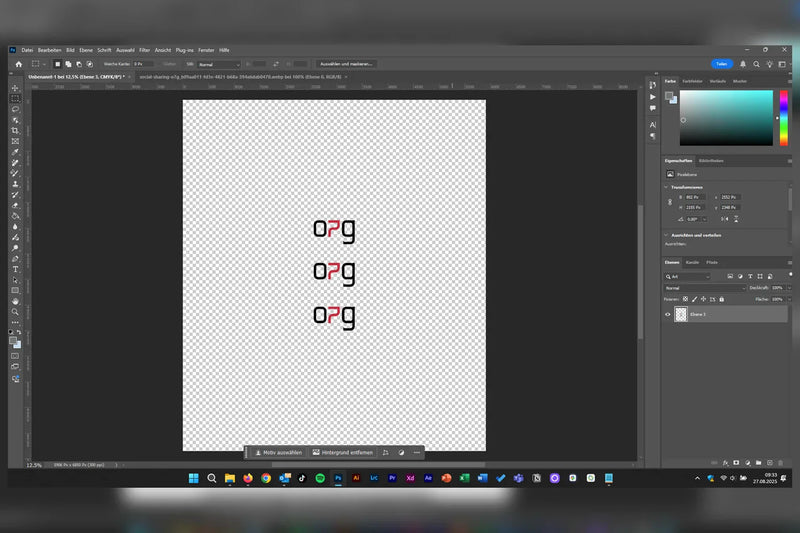This screenshot has width=800, height=533.
Task: Hide the Ebene 1 layer visibility
Action: point(668,314)
